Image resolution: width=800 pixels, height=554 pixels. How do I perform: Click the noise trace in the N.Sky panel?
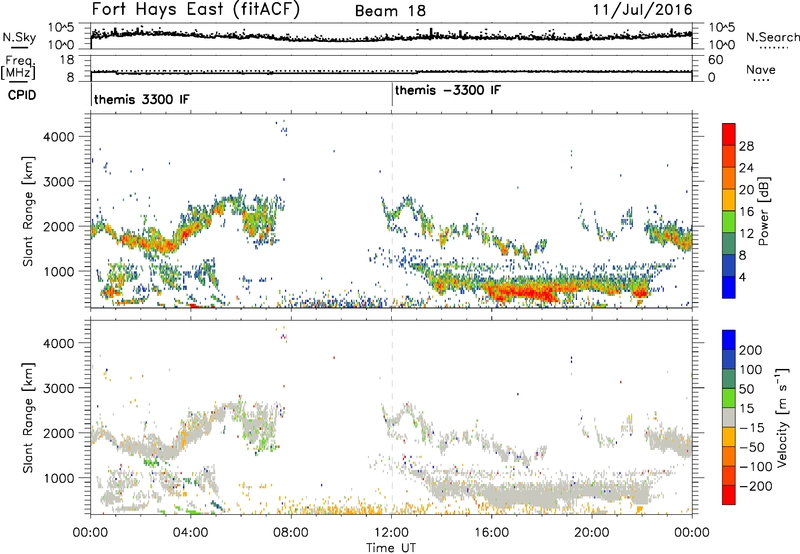point(391,36)
